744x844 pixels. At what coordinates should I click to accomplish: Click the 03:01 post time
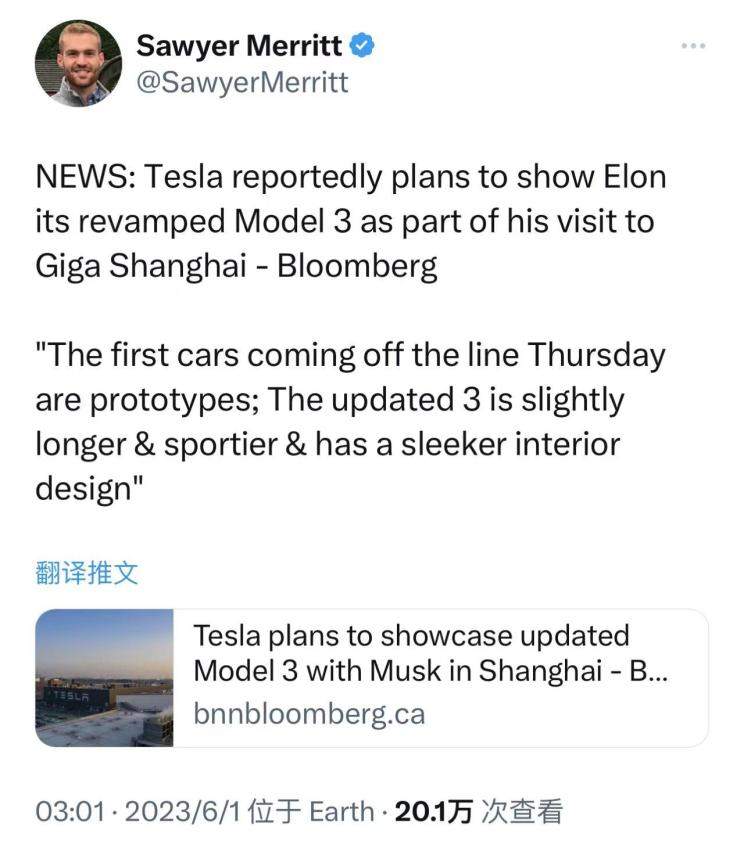click(70, 811)
